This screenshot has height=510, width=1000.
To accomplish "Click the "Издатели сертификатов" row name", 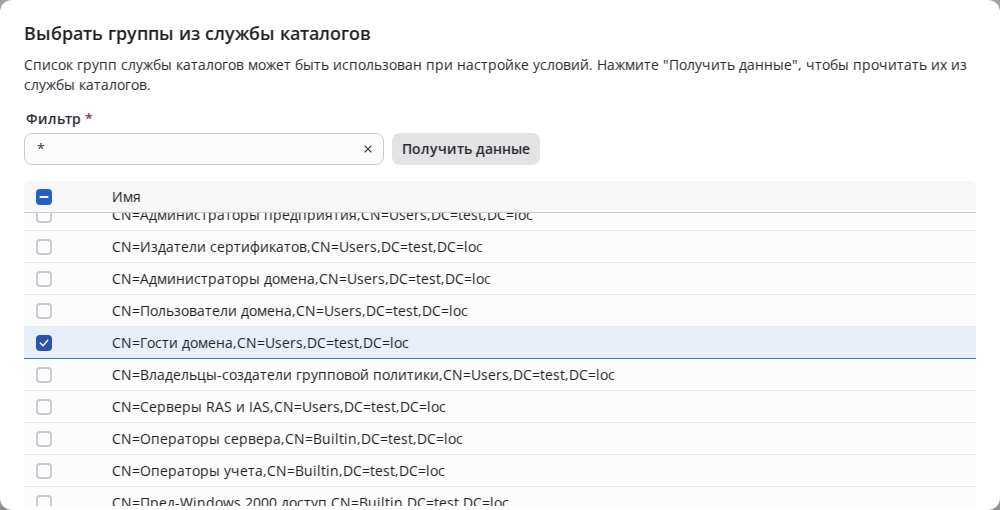I will click(x=297, y=247).
